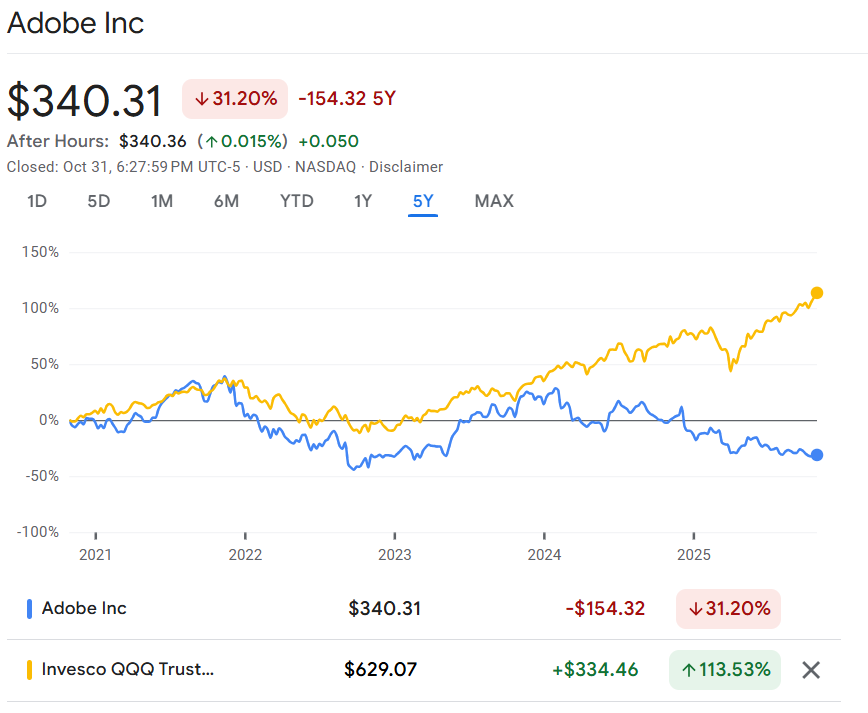Switch to the YTD range

click(x=296, y=201)
